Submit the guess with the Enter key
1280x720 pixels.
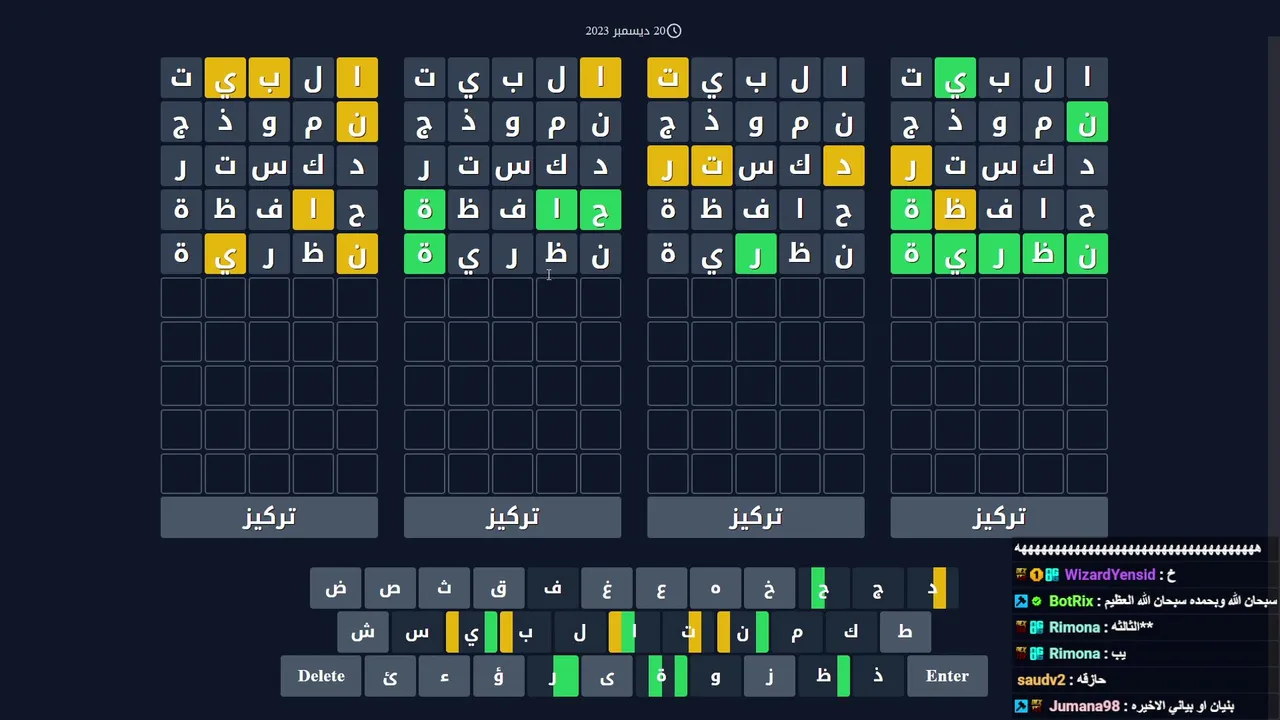pos(947,676)
